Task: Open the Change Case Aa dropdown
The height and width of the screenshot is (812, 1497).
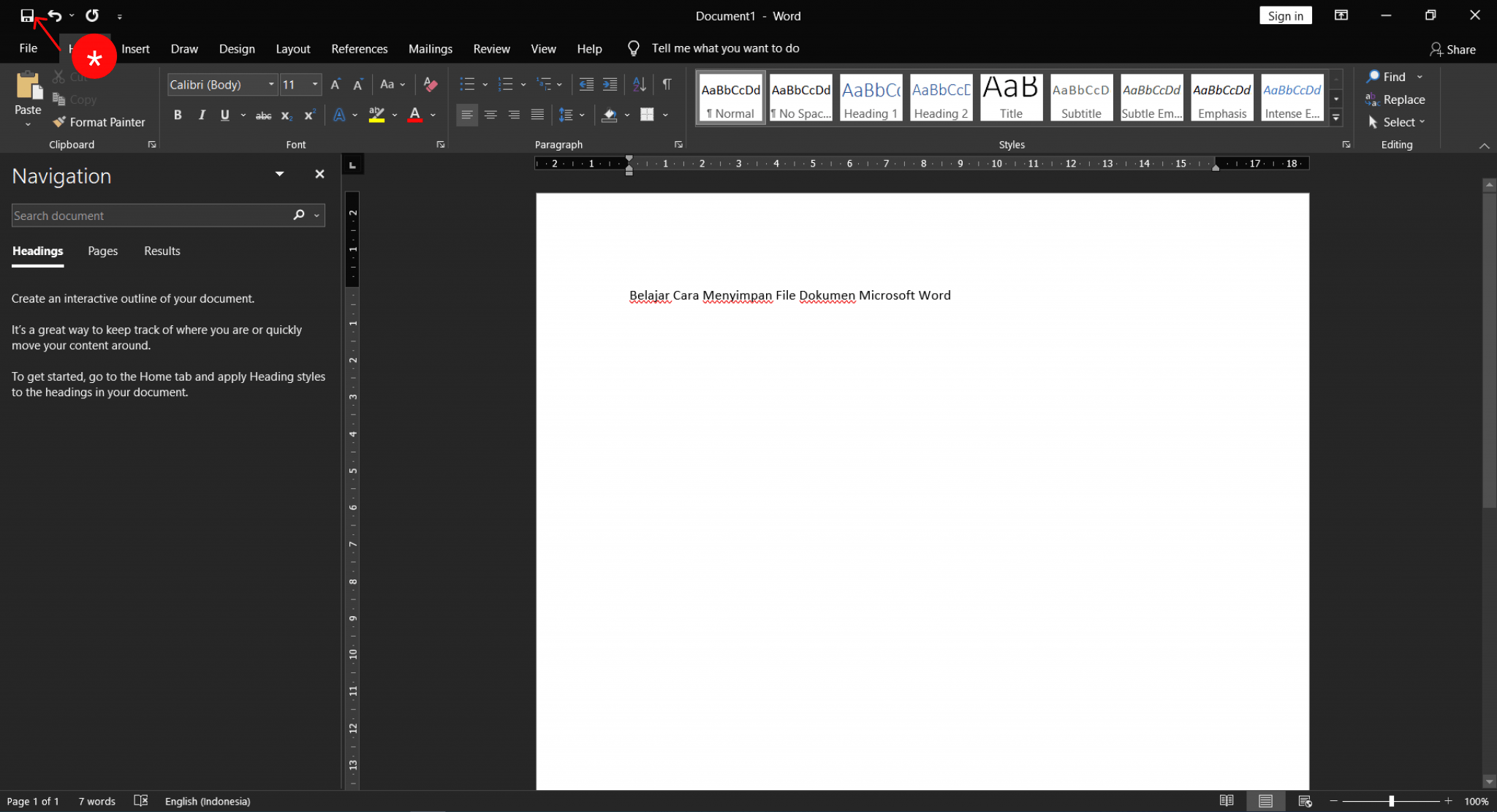Action: (393, 85)
